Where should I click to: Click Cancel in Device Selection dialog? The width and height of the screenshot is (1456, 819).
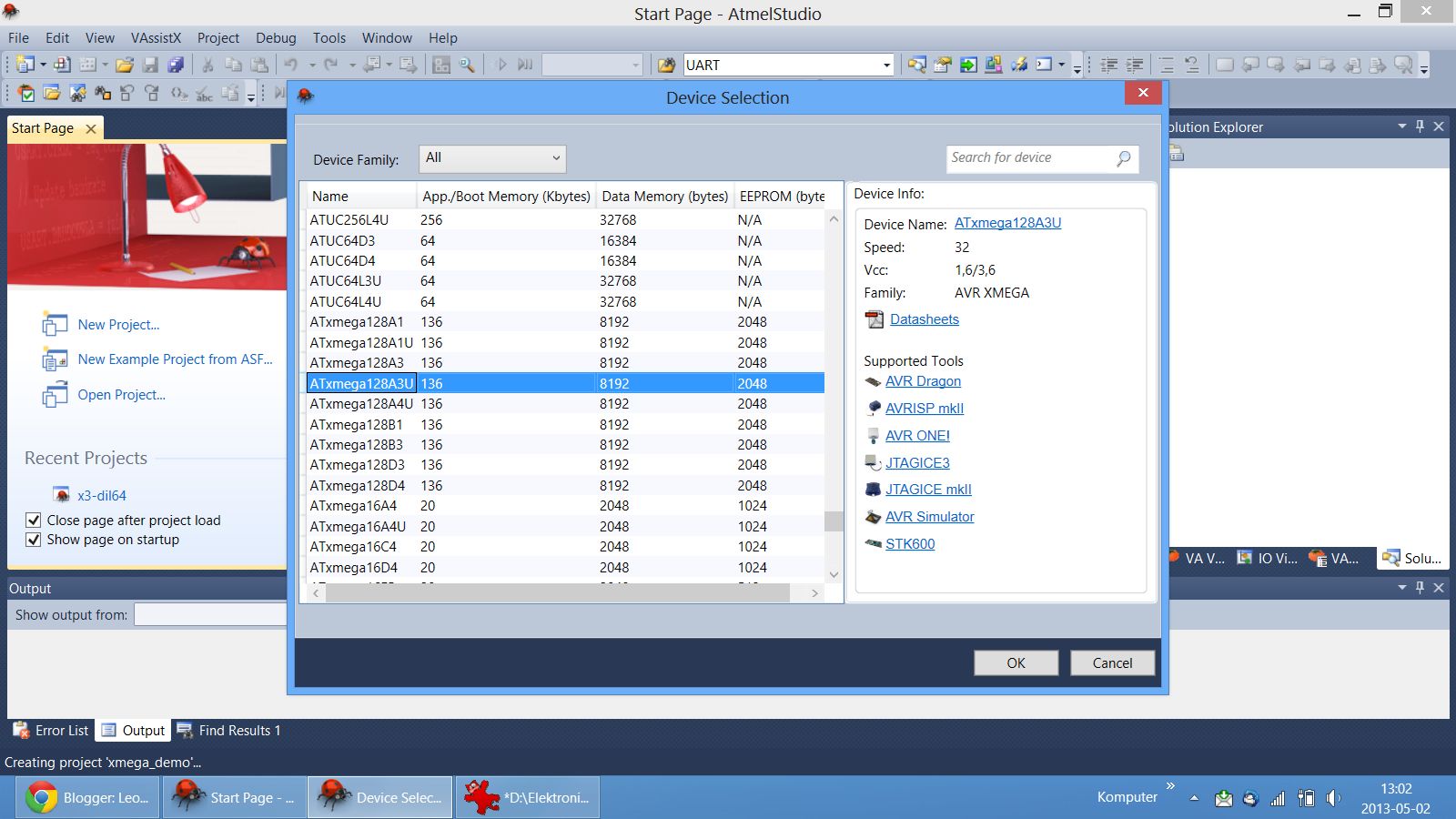tap(1112, 662)
